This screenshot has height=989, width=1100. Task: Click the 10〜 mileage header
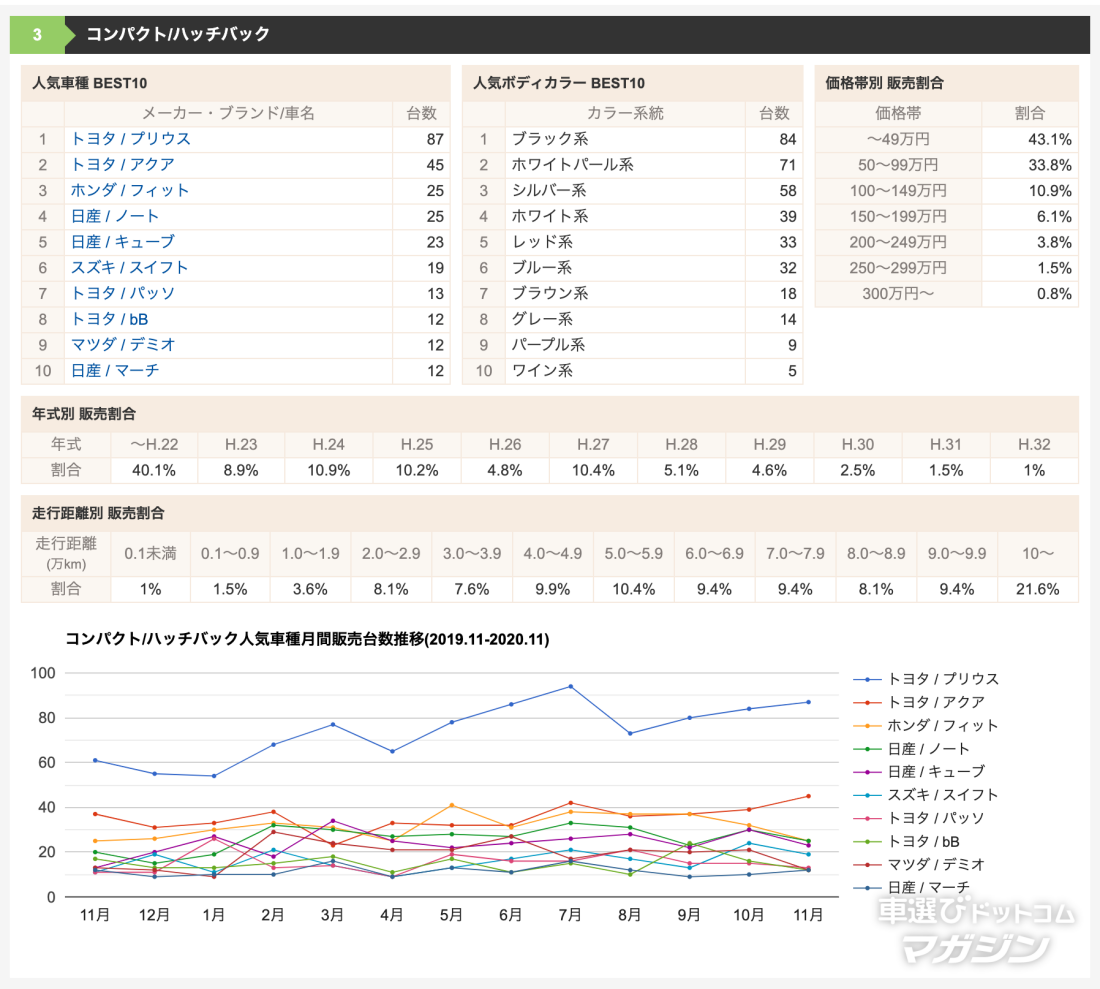[1038, 553]
